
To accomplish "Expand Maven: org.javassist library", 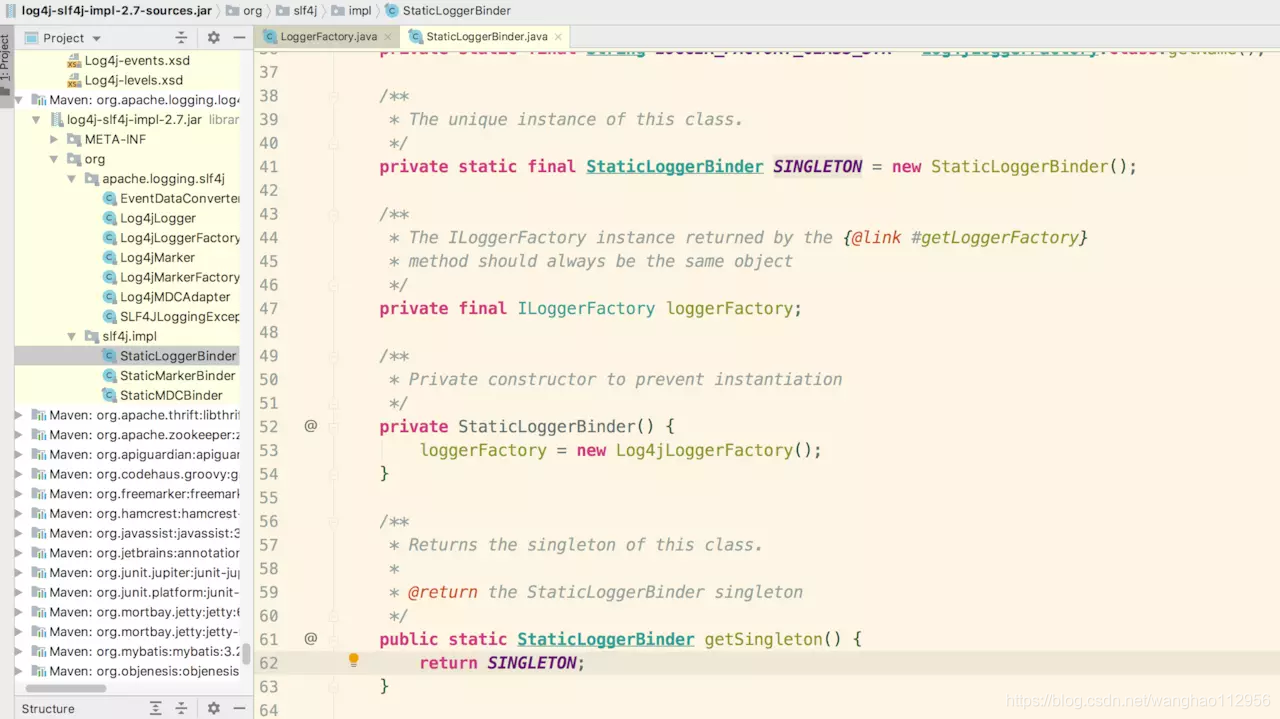I will tap(20, 533).
